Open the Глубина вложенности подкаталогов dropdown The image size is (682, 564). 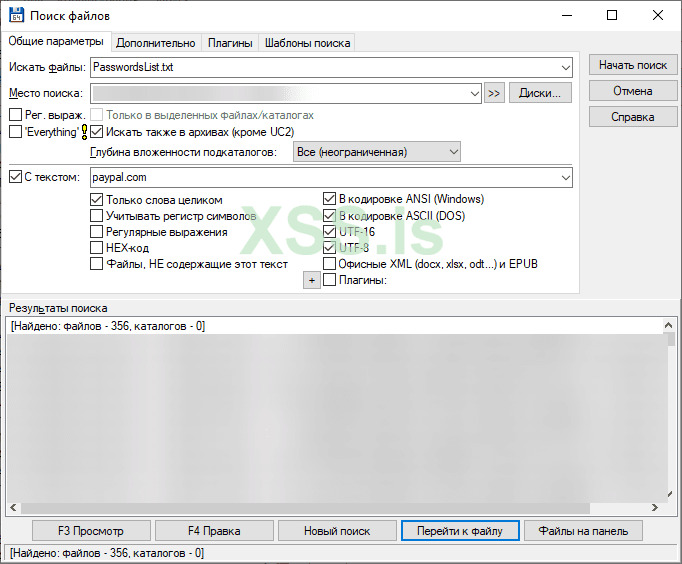(x=377, y=152)
